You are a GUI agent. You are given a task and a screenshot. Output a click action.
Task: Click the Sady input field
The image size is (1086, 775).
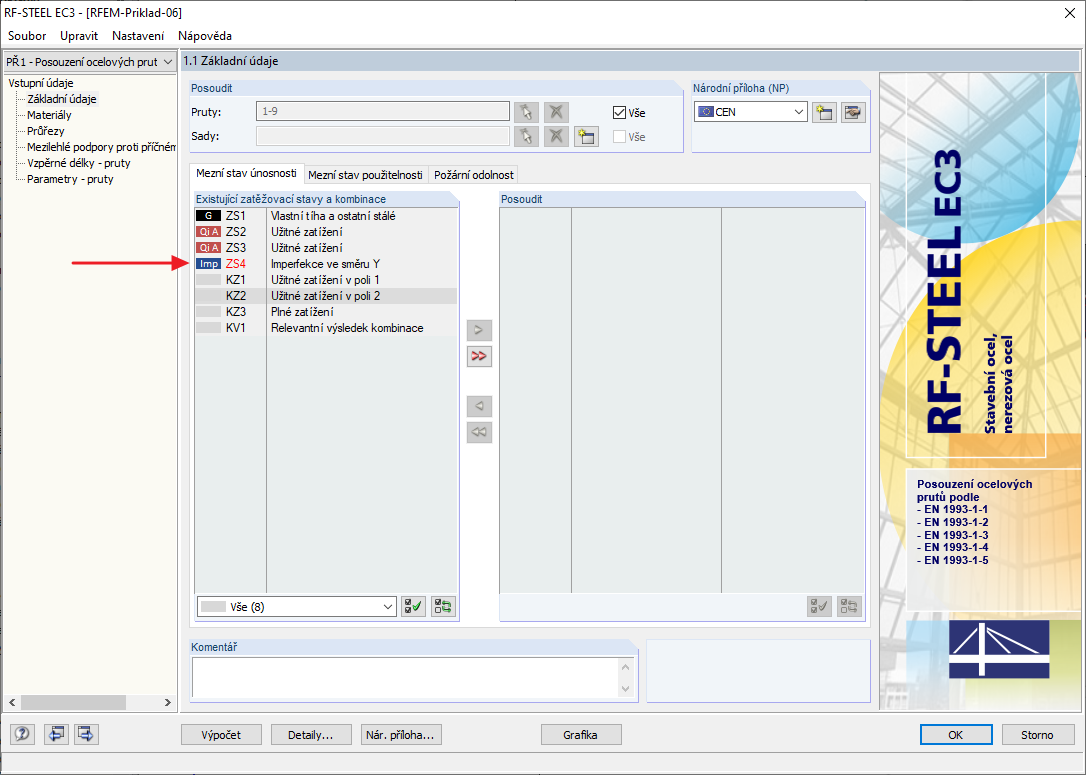pos(383,136)
